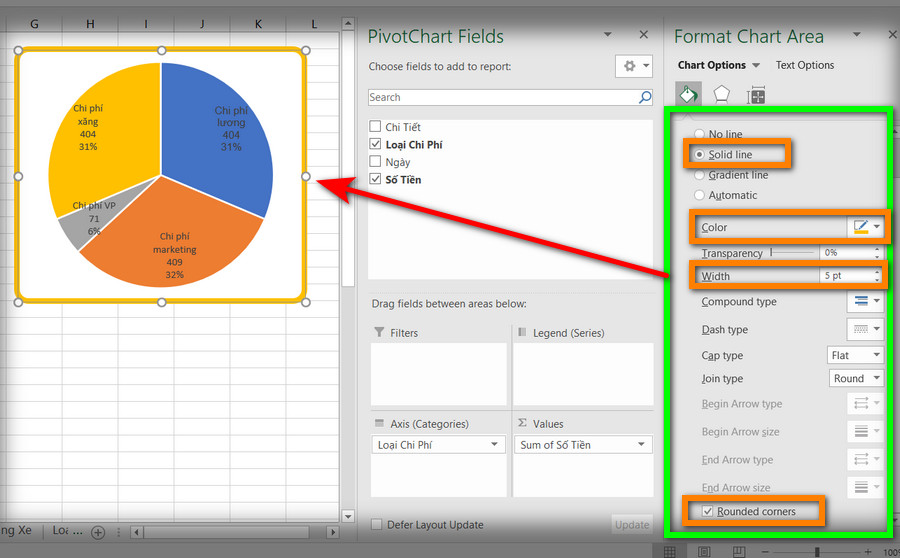Click the Transparency slider track

792,252
